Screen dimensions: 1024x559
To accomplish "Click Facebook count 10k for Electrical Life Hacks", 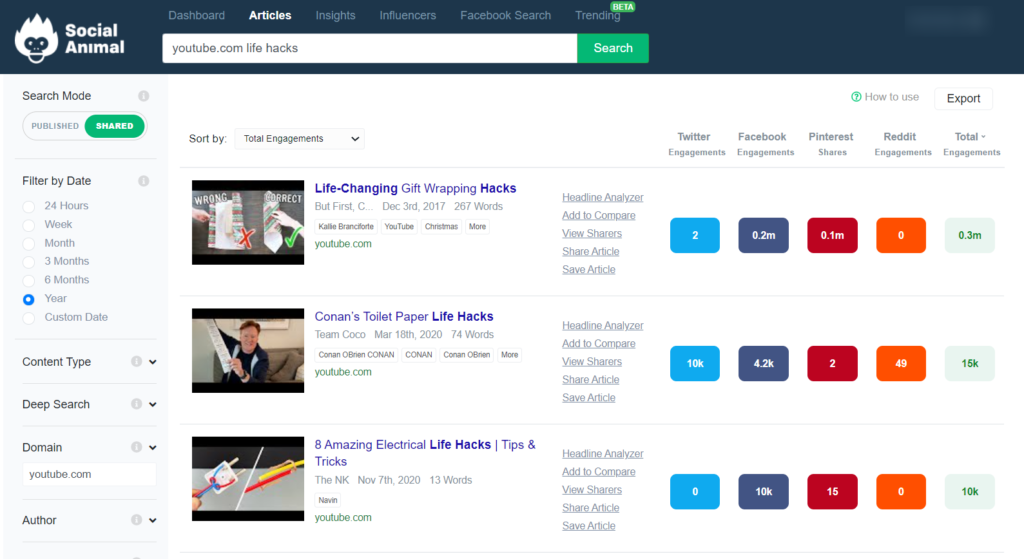I will point(763,491).
